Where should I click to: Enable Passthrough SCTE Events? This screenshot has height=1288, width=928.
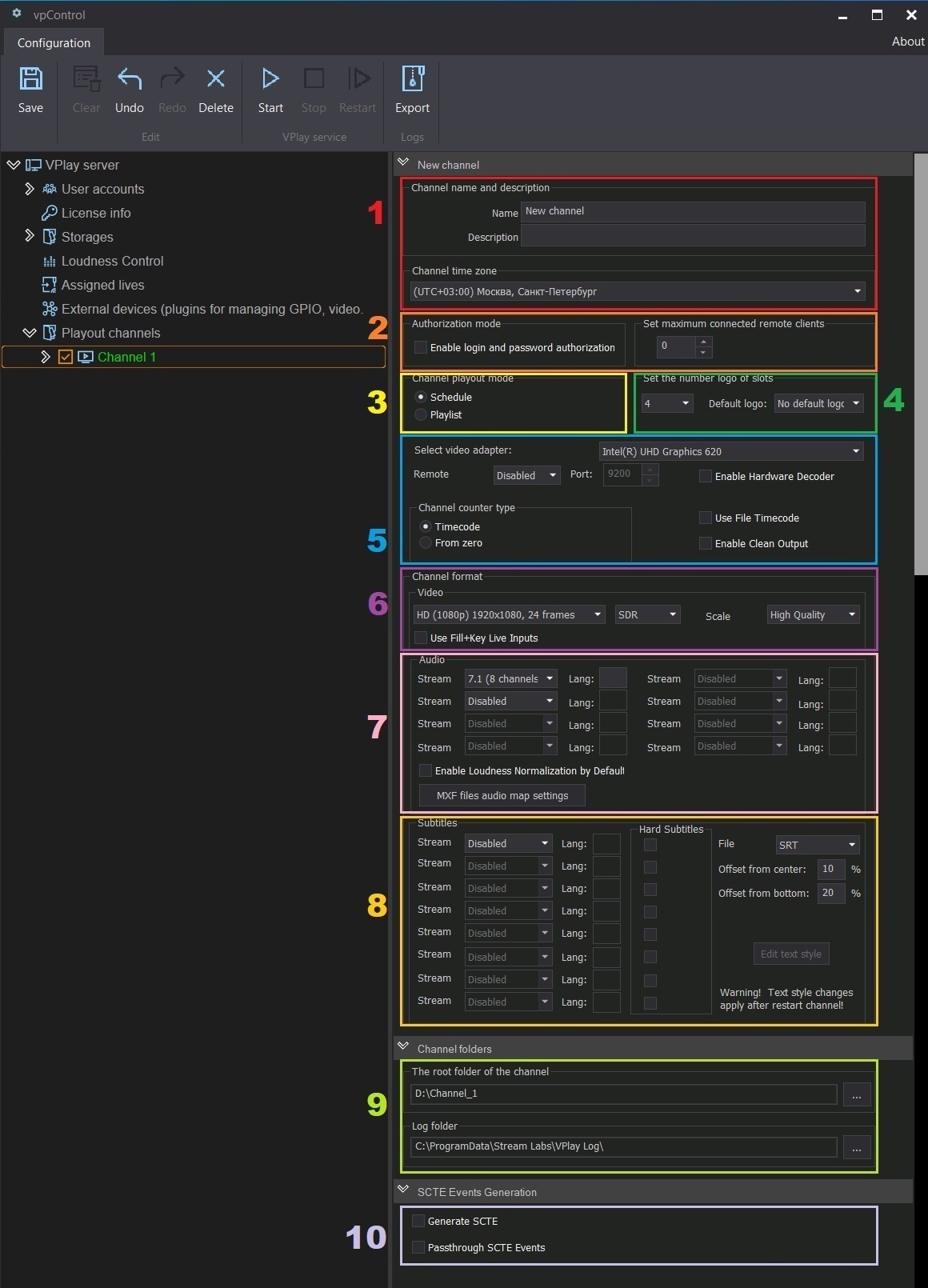coord(418,1247)
